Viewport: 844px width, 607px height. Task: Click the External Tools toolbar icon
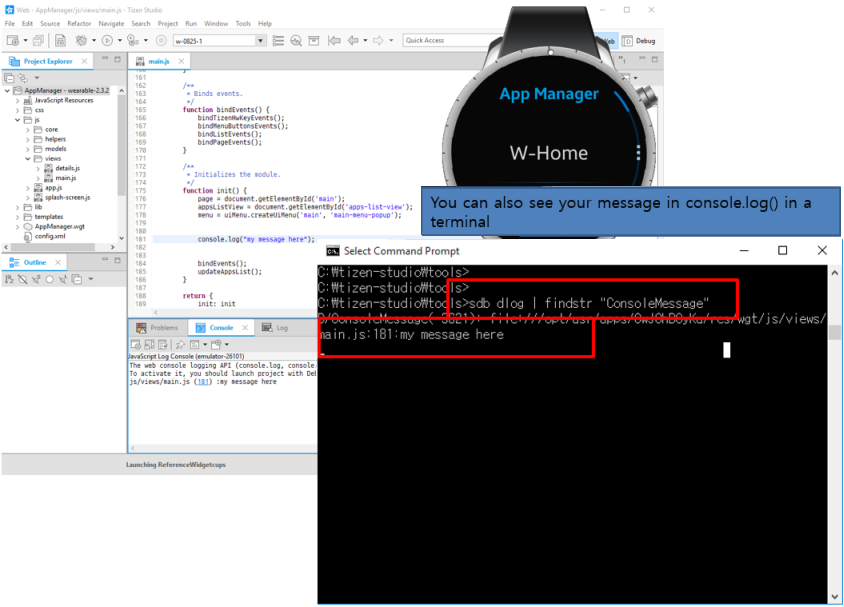(x=131, y=40)
